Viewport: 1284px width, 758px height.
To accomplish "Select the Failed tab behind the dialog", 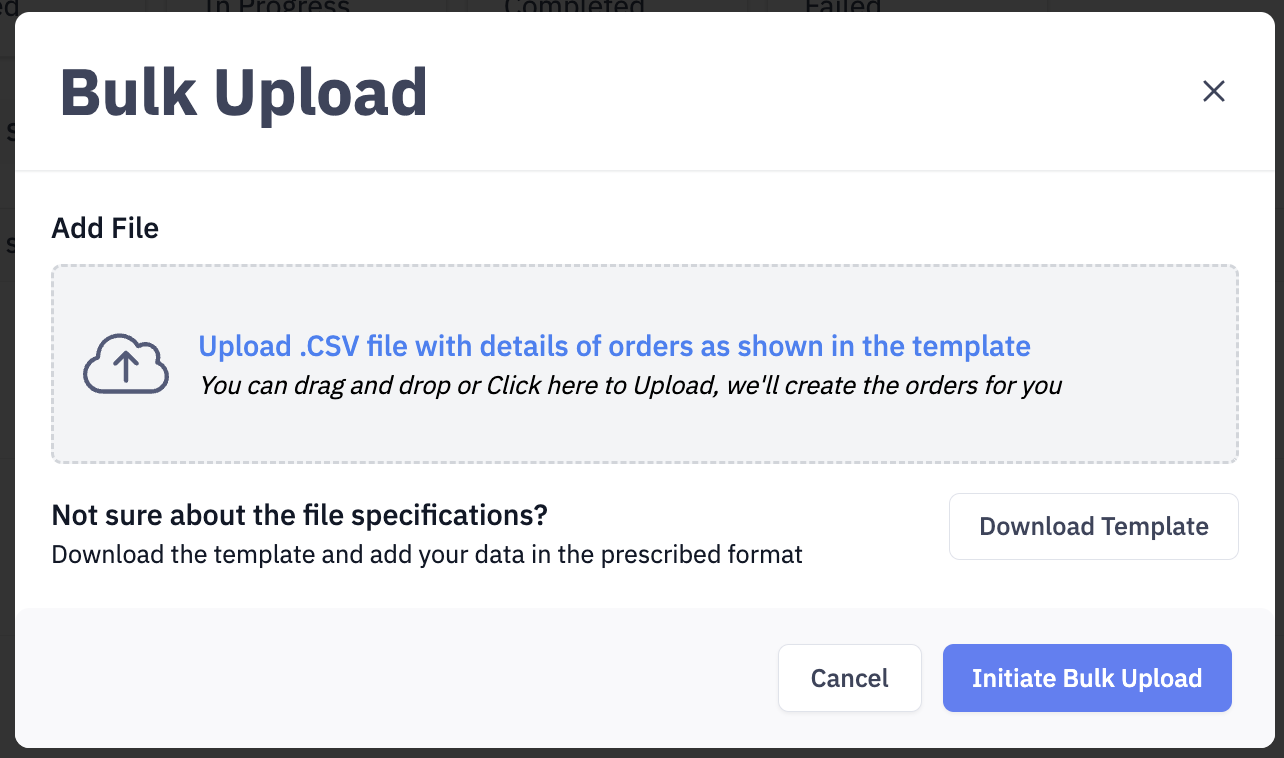I will tap(843, 7).
